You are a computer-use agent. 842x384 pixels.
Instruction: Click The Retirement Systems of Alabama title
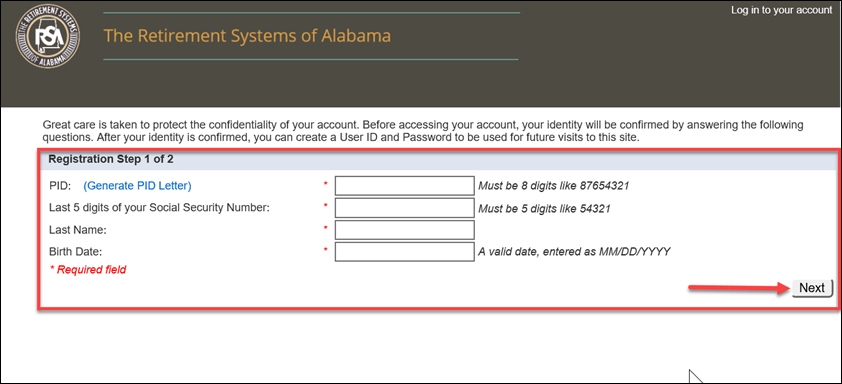pyautogui.click(x=247, y=36)
